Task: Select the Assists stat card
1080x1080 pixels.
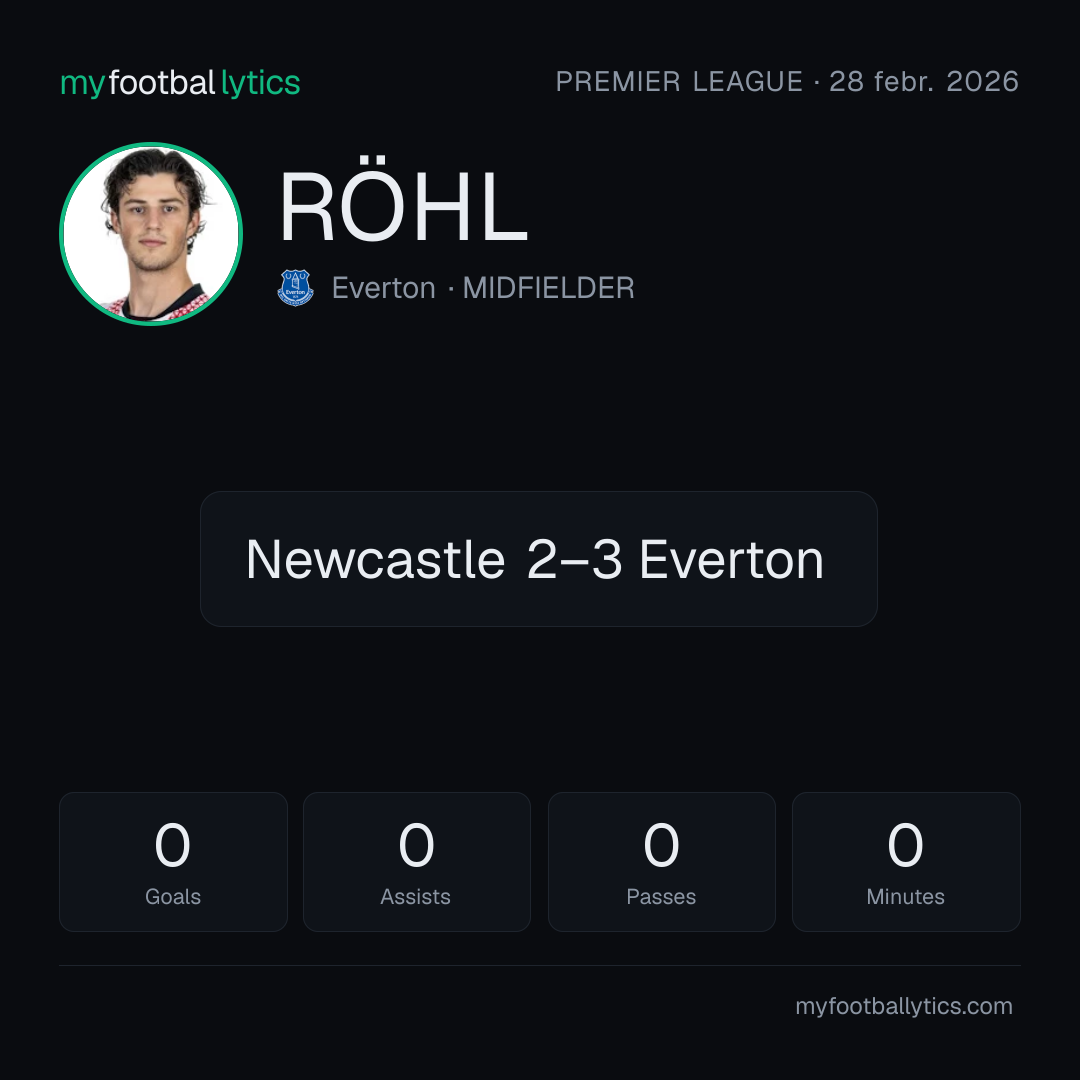Action: coord(417,862)
